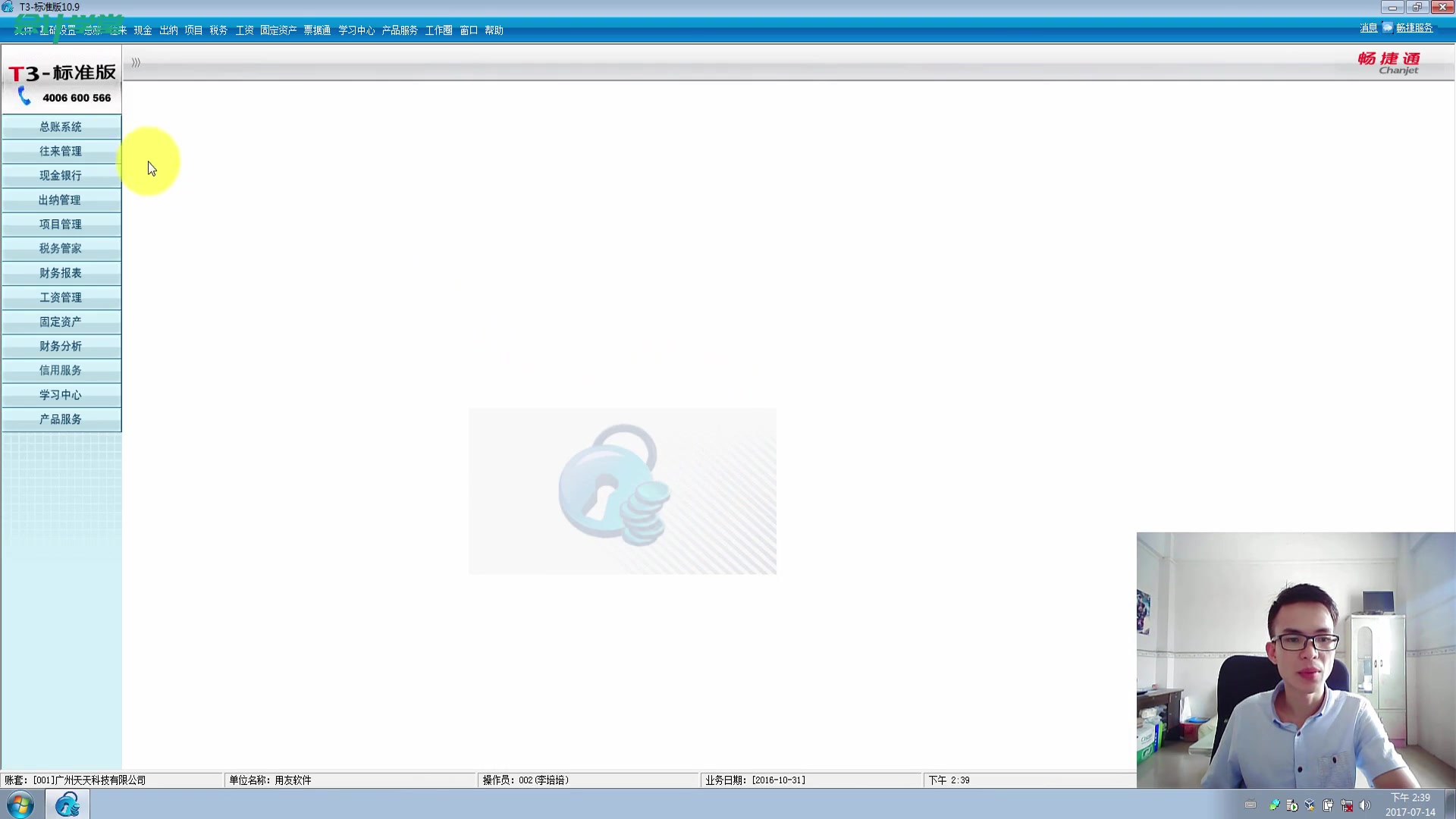Open the 现金银行 module
The image size is (1456, 819).
click(61, 175)
